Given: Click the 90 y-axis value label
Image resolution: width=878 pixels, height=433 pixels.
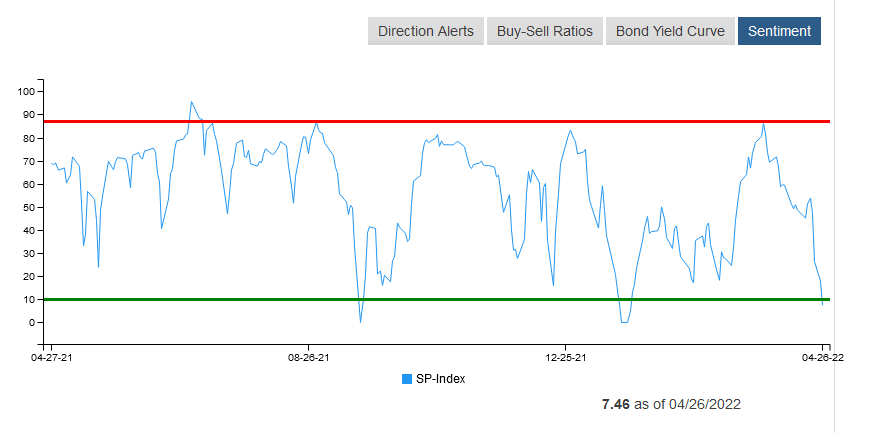Looking at the screenshot, I should pos(30,114).
